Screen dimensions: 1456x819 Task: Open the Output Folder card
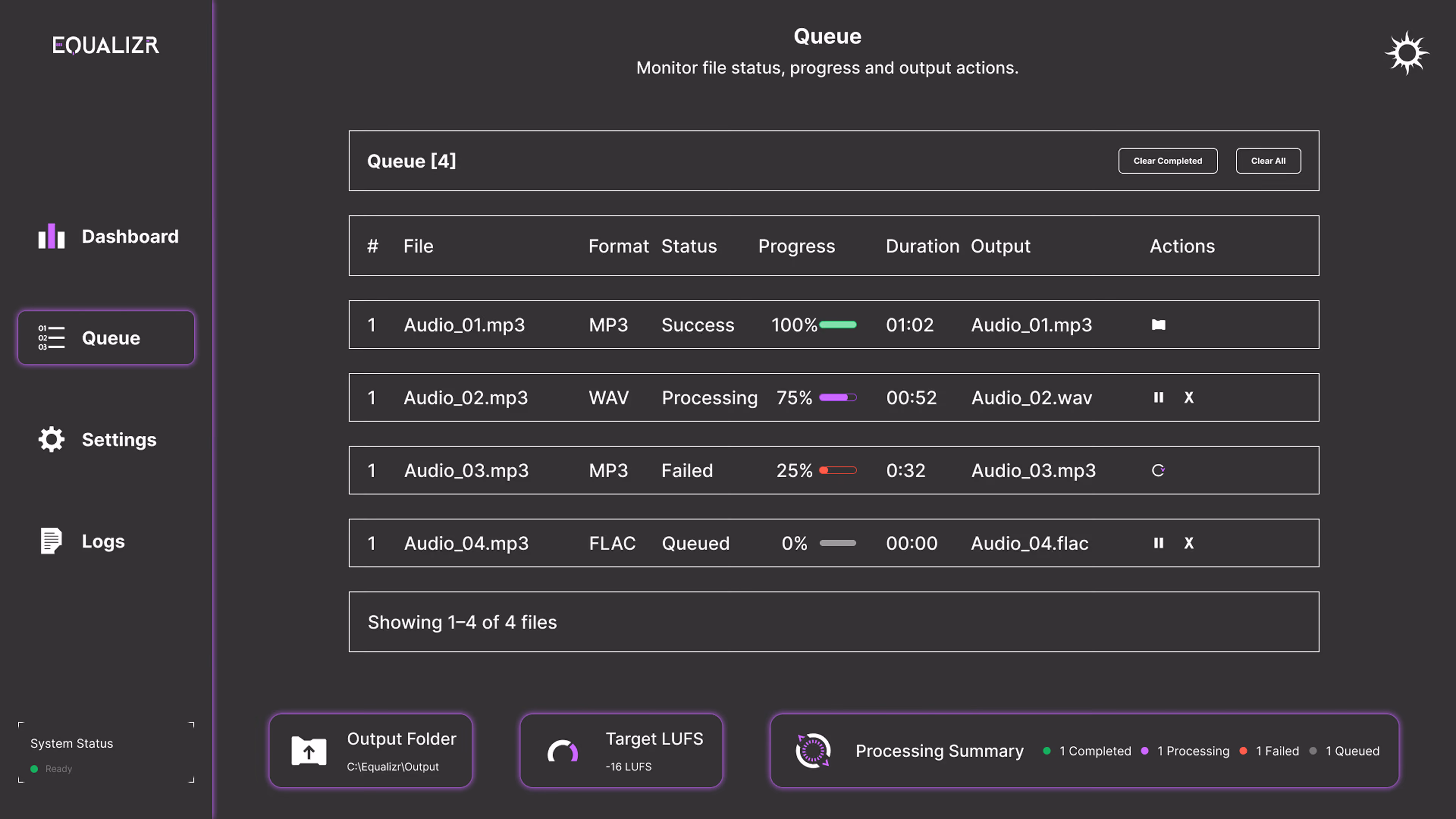(x=371, y=751)
